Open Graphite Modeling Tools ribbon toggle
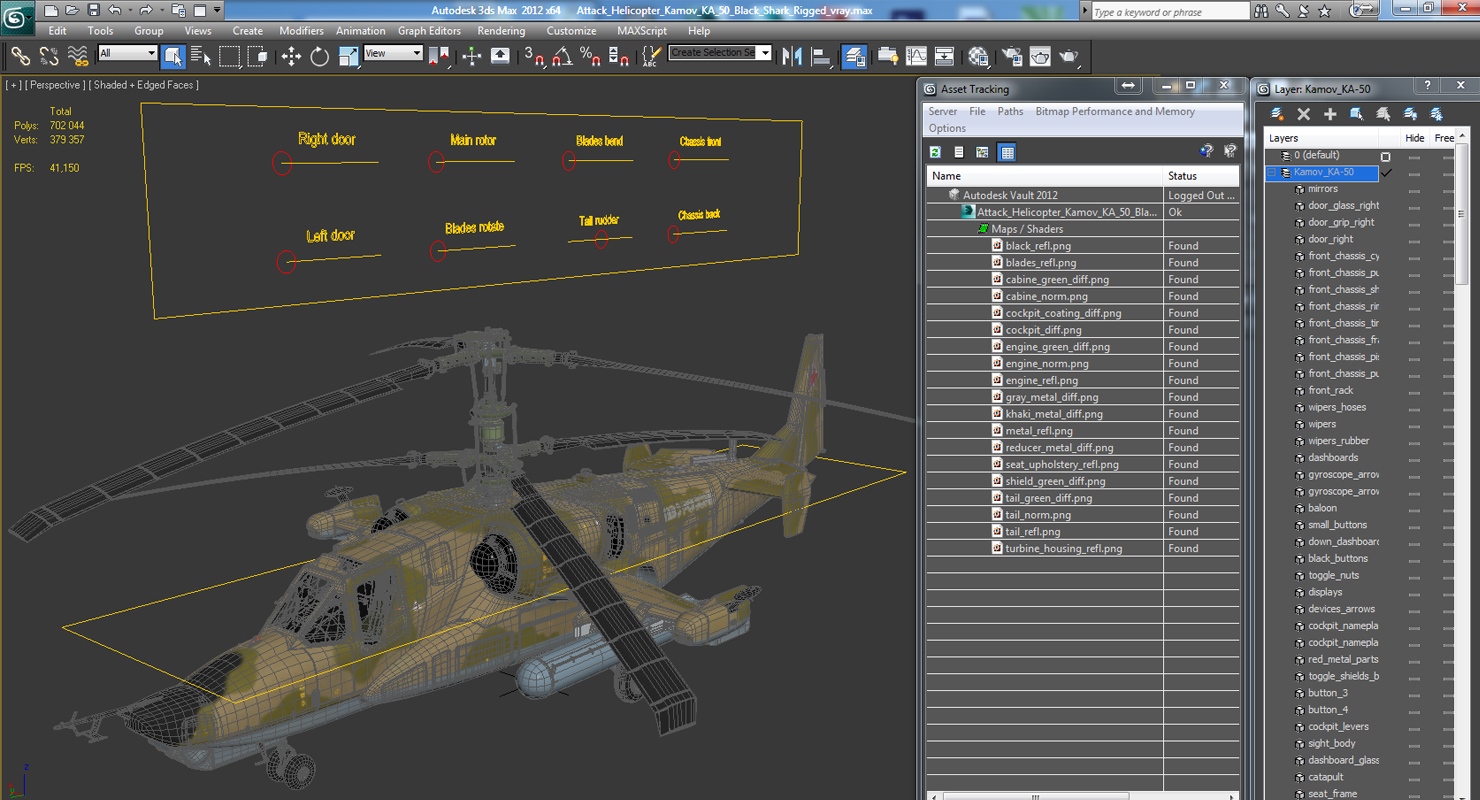 click(x=888, y=57)
